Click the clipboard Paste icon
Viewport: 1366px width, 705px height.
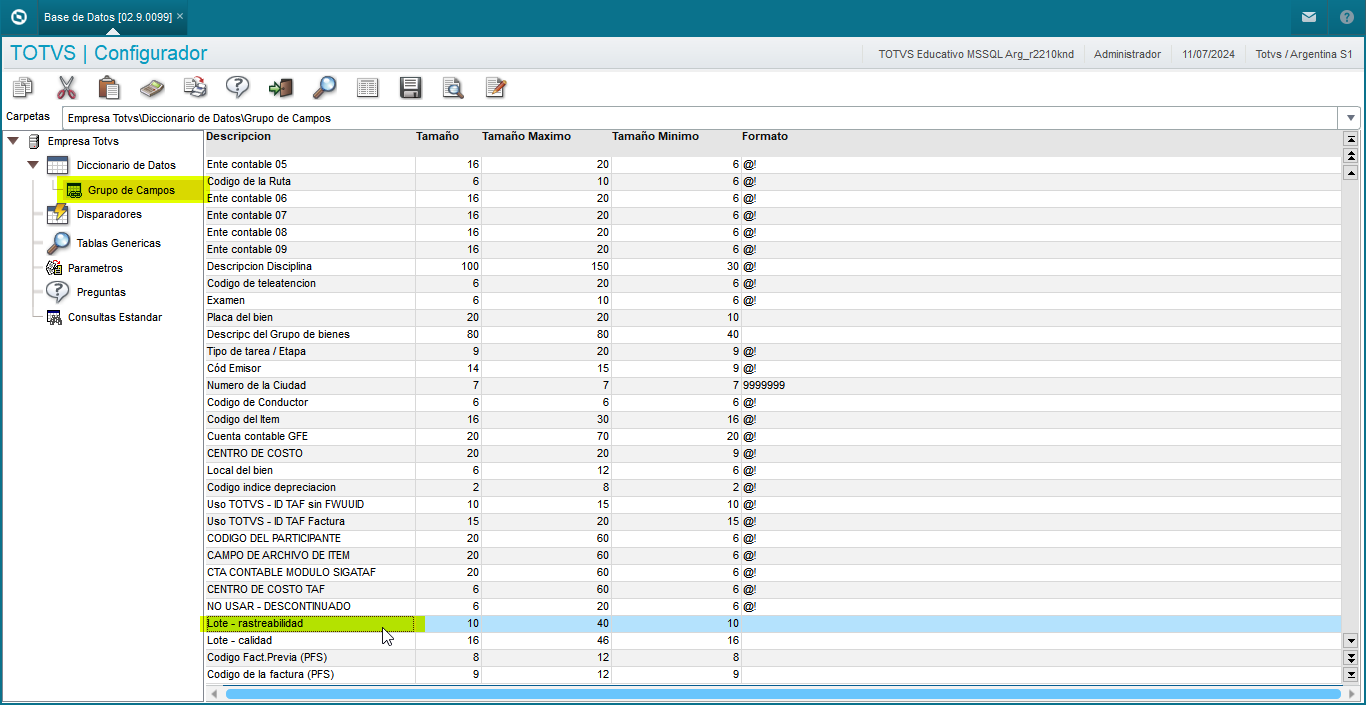tap(109, 88)
